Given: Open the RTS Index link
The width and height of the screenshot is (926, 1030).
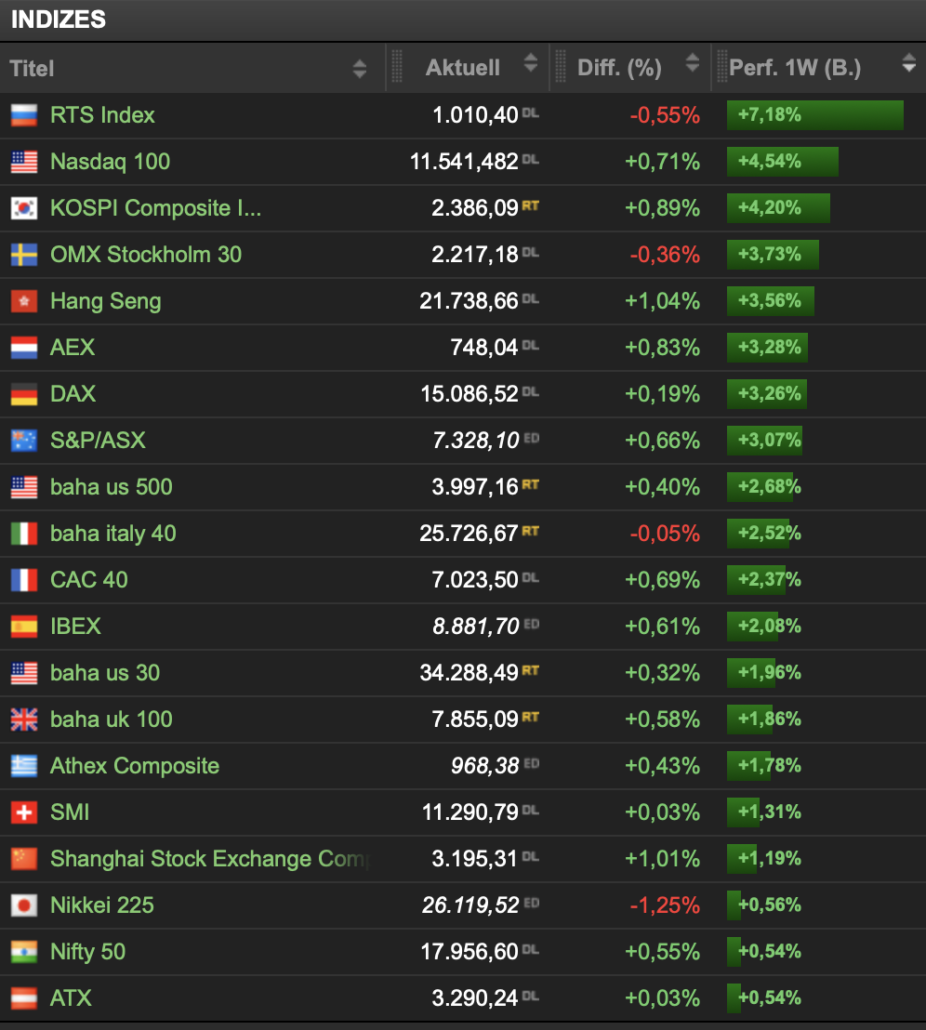Looking at the screenshot, I should pos(102,116).
